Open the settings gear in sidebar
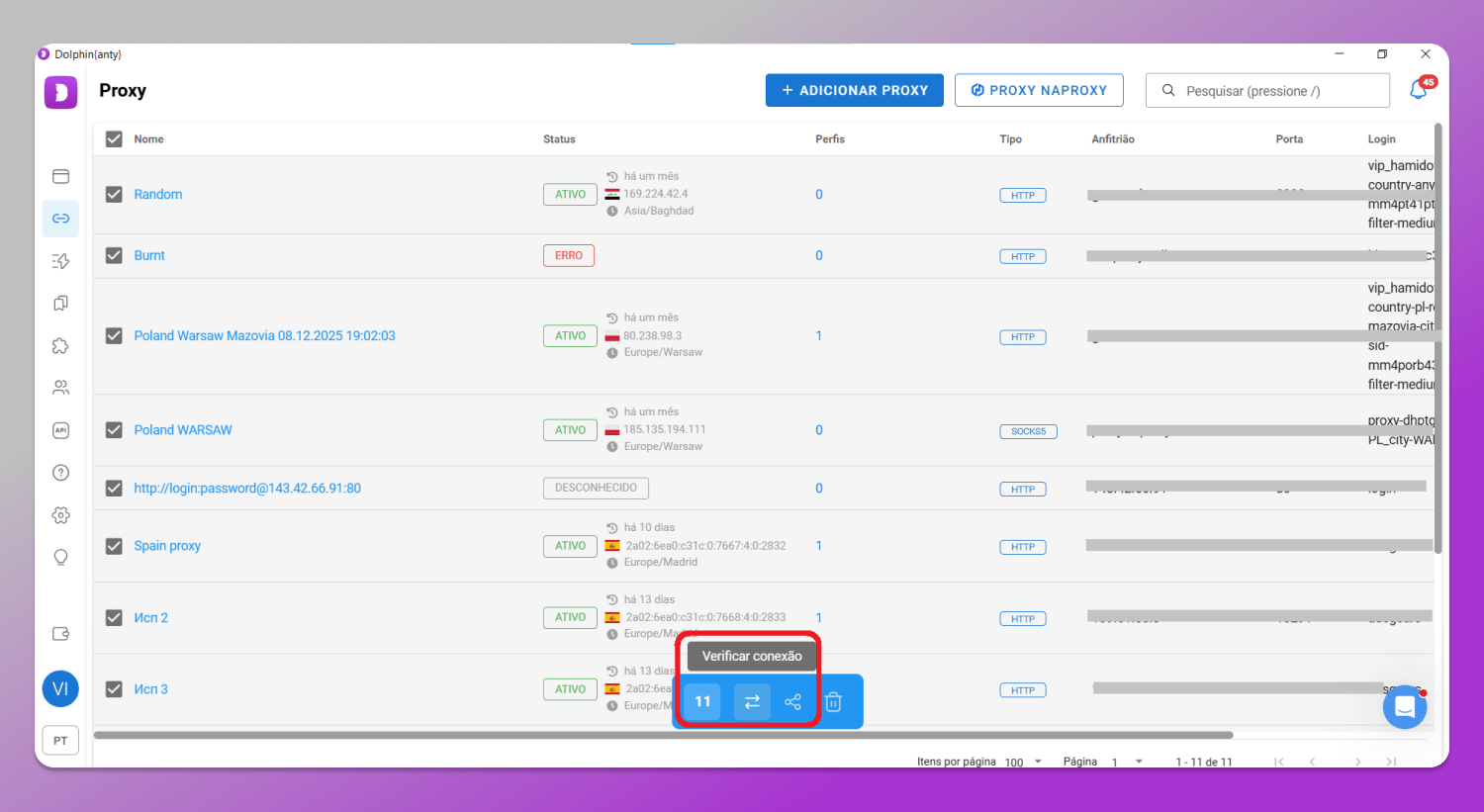This screenshot has height=812, width=1484. point(60,515)
